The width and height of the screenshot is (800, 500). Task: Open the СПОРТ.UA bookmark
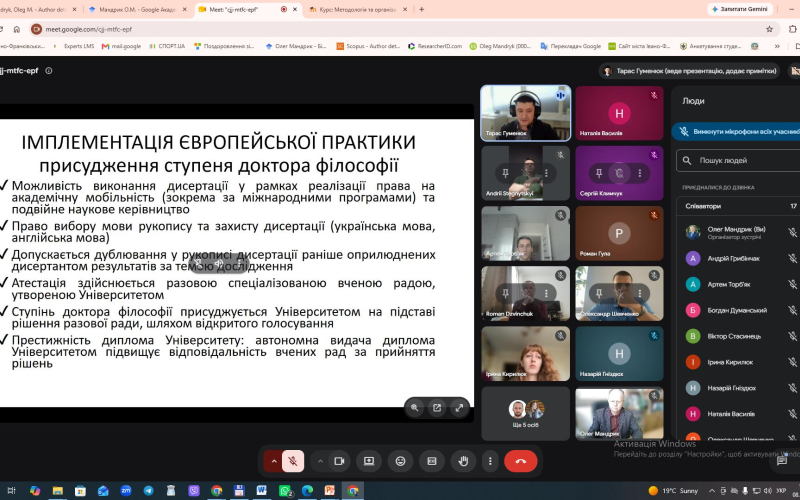point(167,46)
